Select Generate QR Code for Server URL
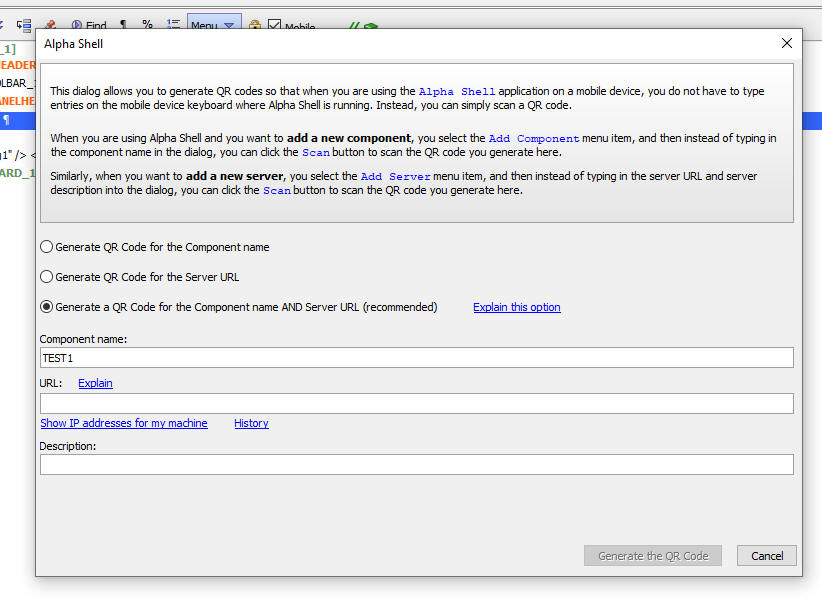 pos(139,277)
